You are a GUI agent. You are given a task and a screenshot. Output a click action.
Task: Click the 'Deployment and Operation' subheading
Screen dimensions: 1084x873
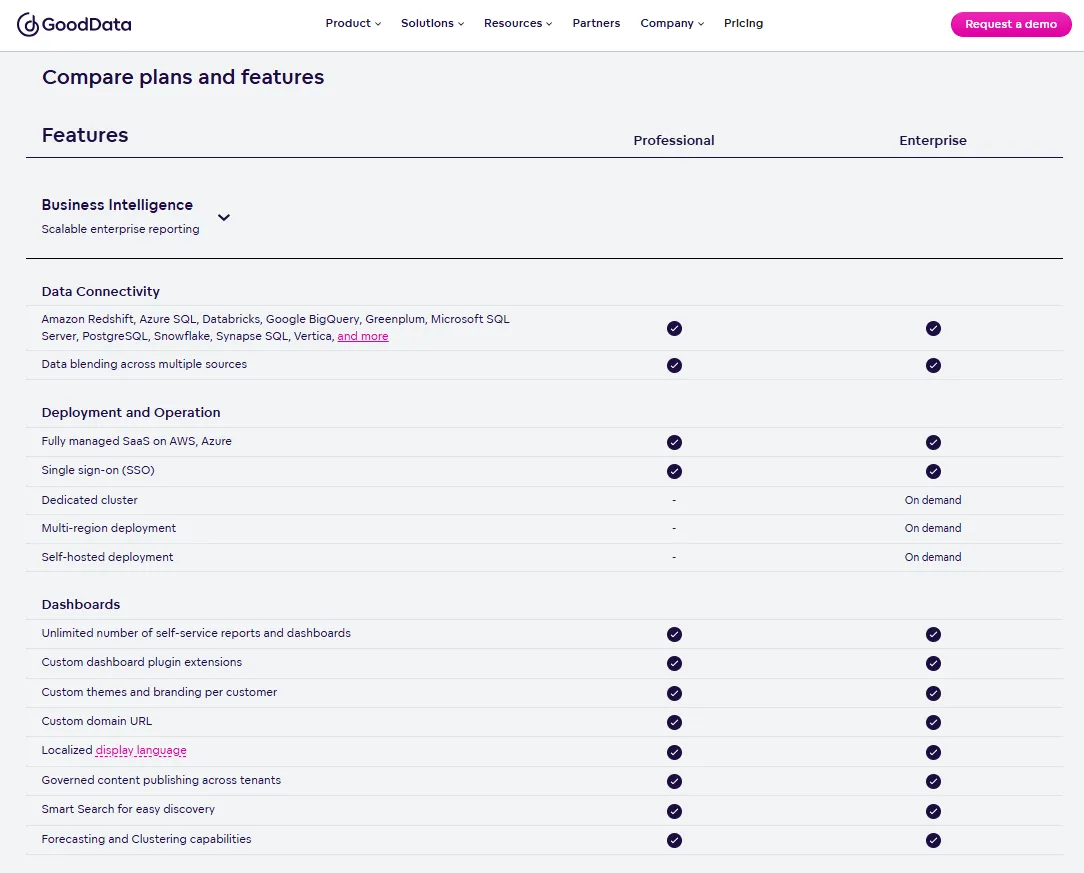point(131,413)
